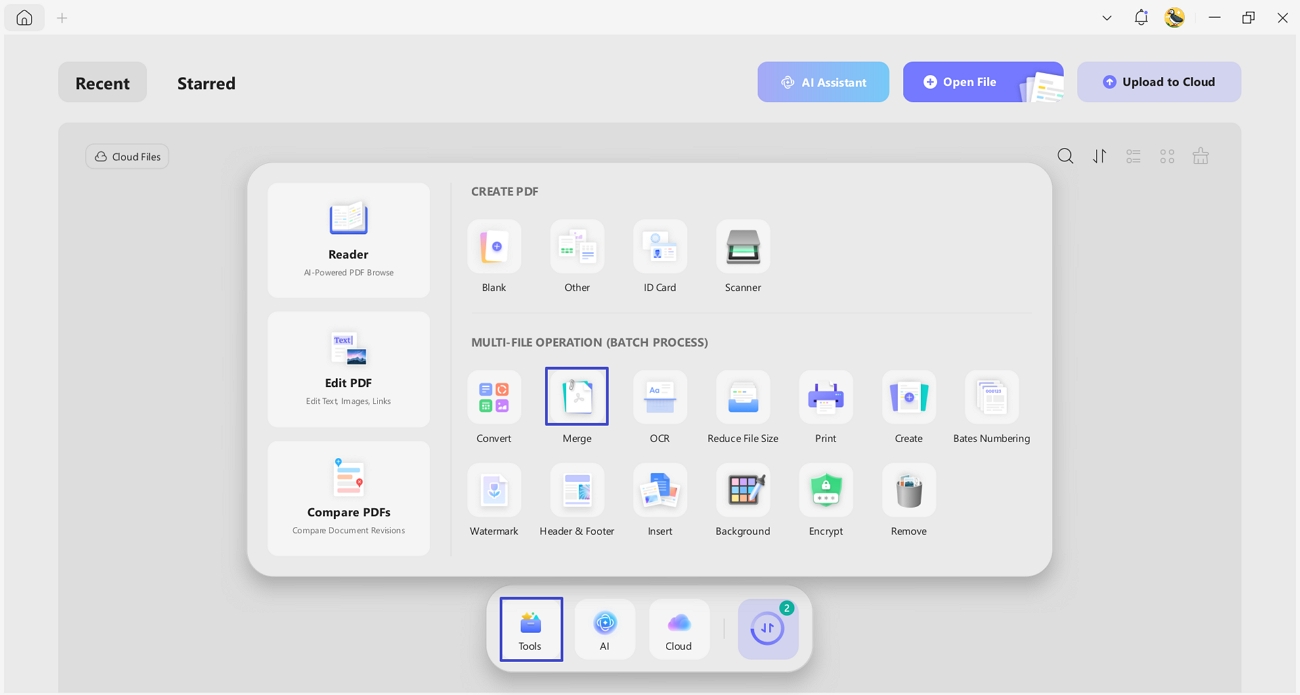The height and width of the screenshot is (695, 1300).
Task: Open notifications bell
Action: coord(1141,18)
